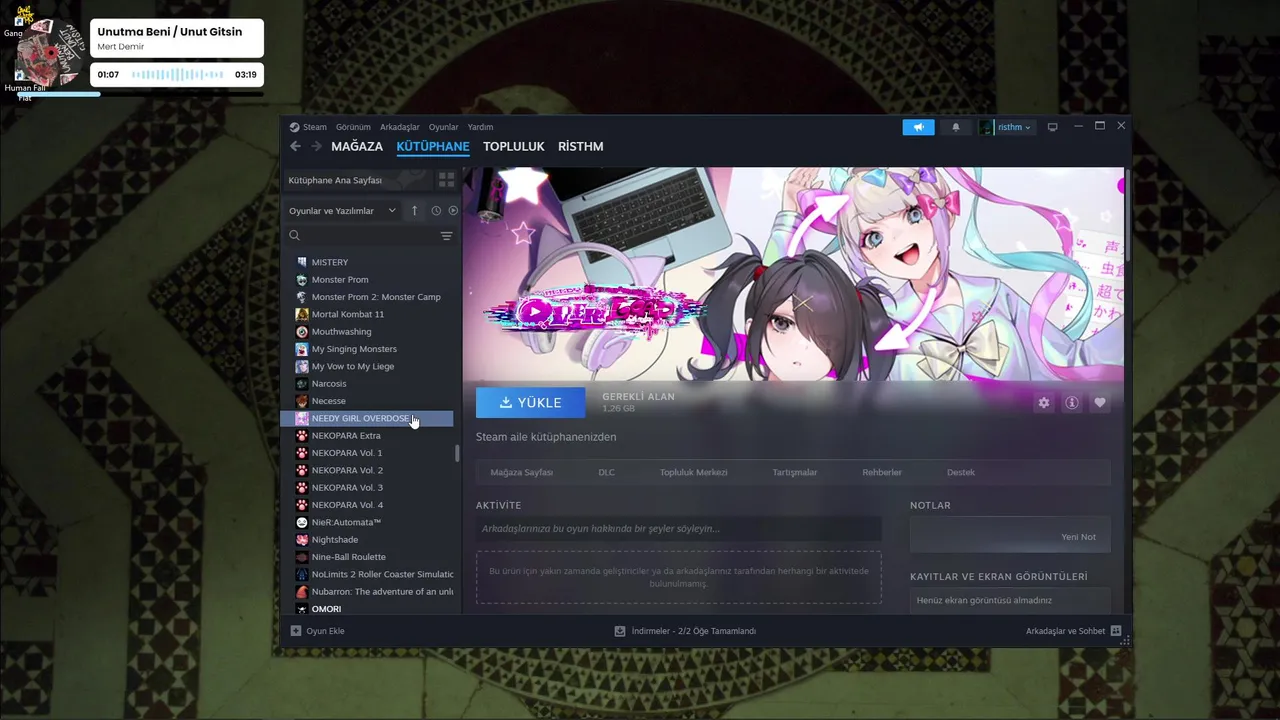Open İndirmeler downloads status
This screenshot has width=1280, height=720.
[686, 631]
